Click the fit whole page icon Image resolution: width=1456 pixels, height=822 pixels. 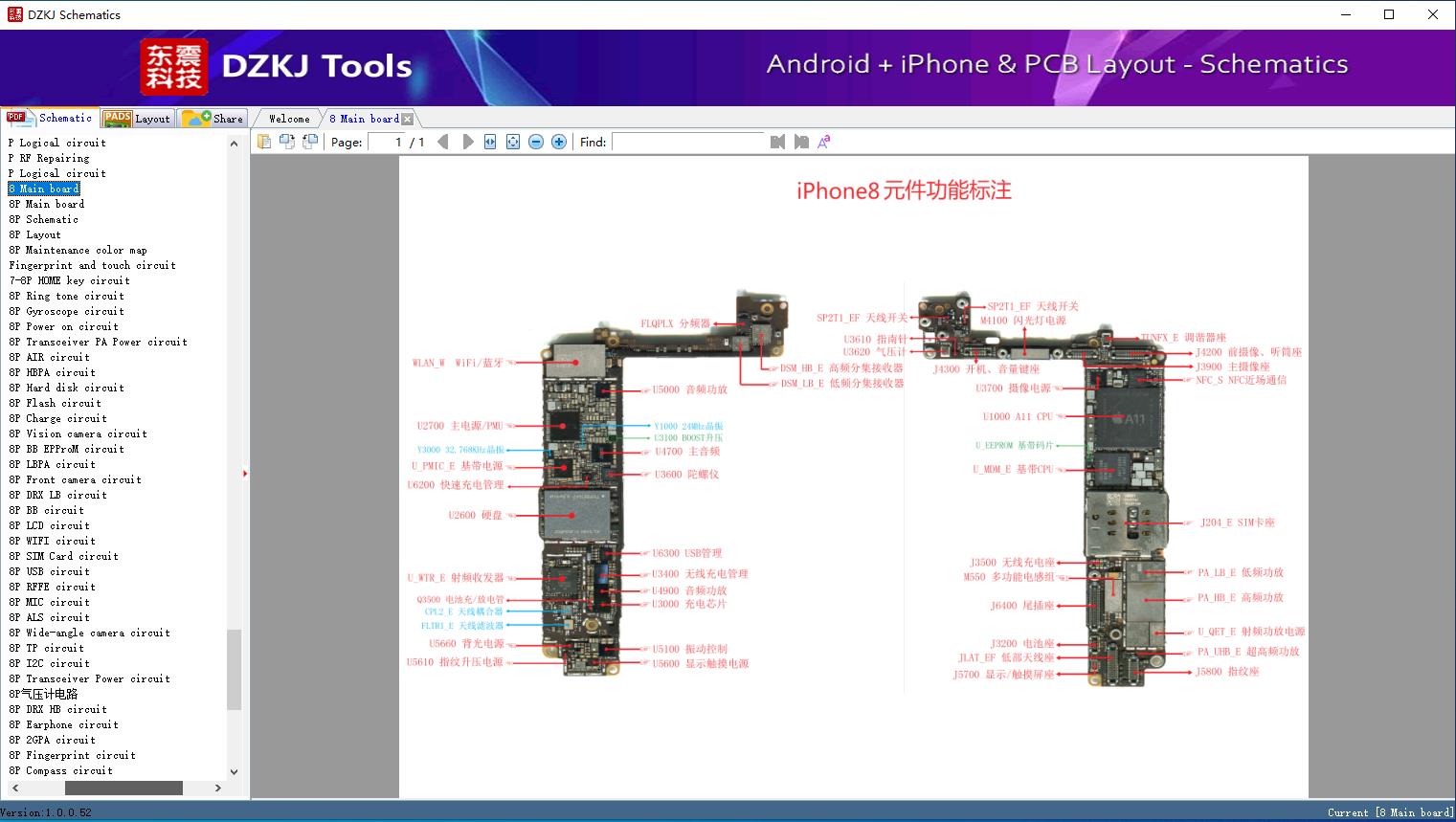(513, 142)
